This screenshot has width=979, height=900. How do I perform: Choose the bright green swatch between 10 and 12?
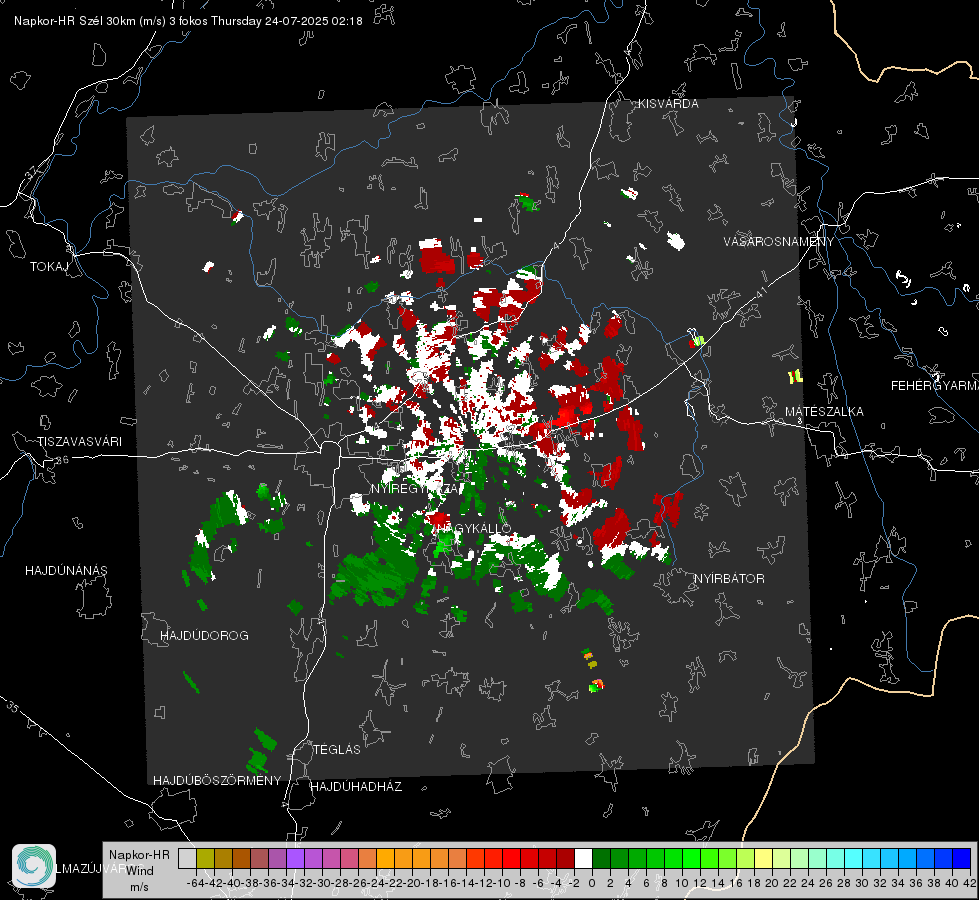(x=691, y=858)
